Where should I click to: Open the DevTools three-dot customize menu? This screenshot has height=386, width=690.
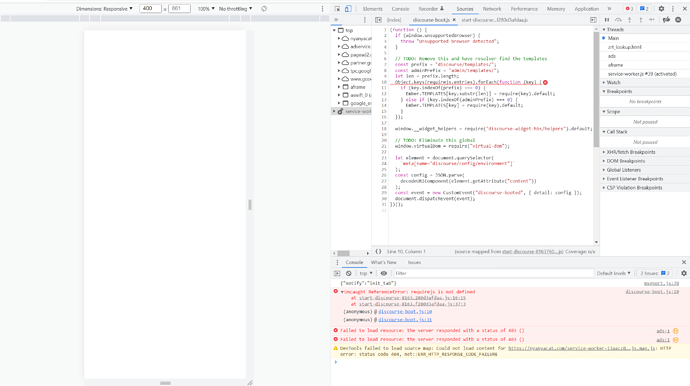coord(673,9)
